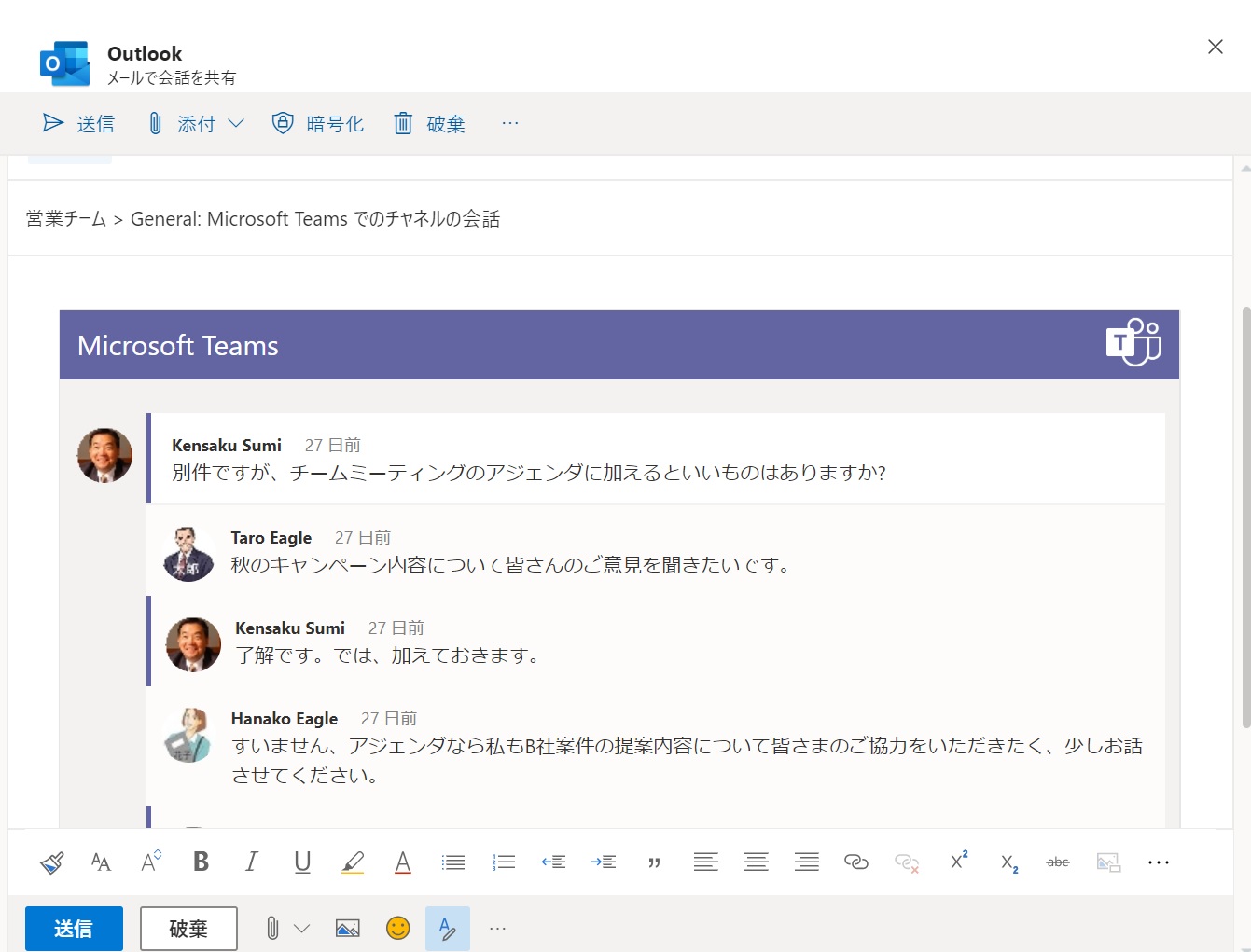This screenshot has height=952, width=1251.
Task: Click Kensaku Sumi's reply avatar
Action: click(193, 644)
